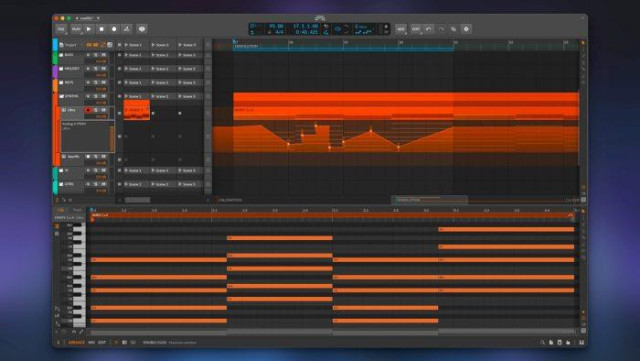This screenshot has height=361, width=640.
Task: Solo the BASS track
Action: (96, 55)
